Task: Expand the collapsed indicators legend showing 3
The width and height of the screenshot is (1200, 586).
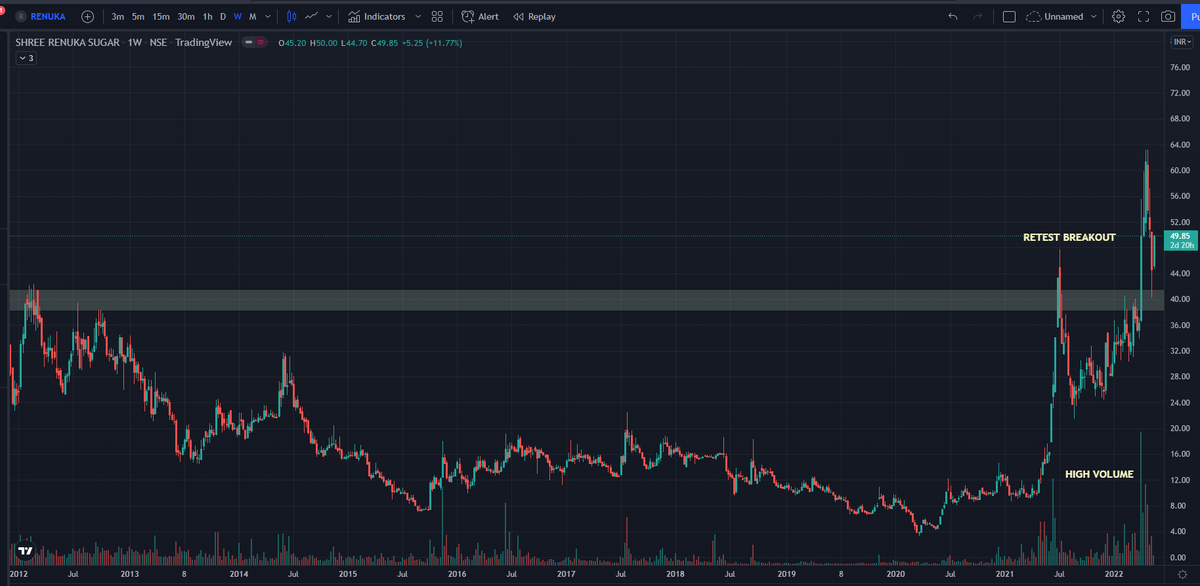Action: point(25,58)
